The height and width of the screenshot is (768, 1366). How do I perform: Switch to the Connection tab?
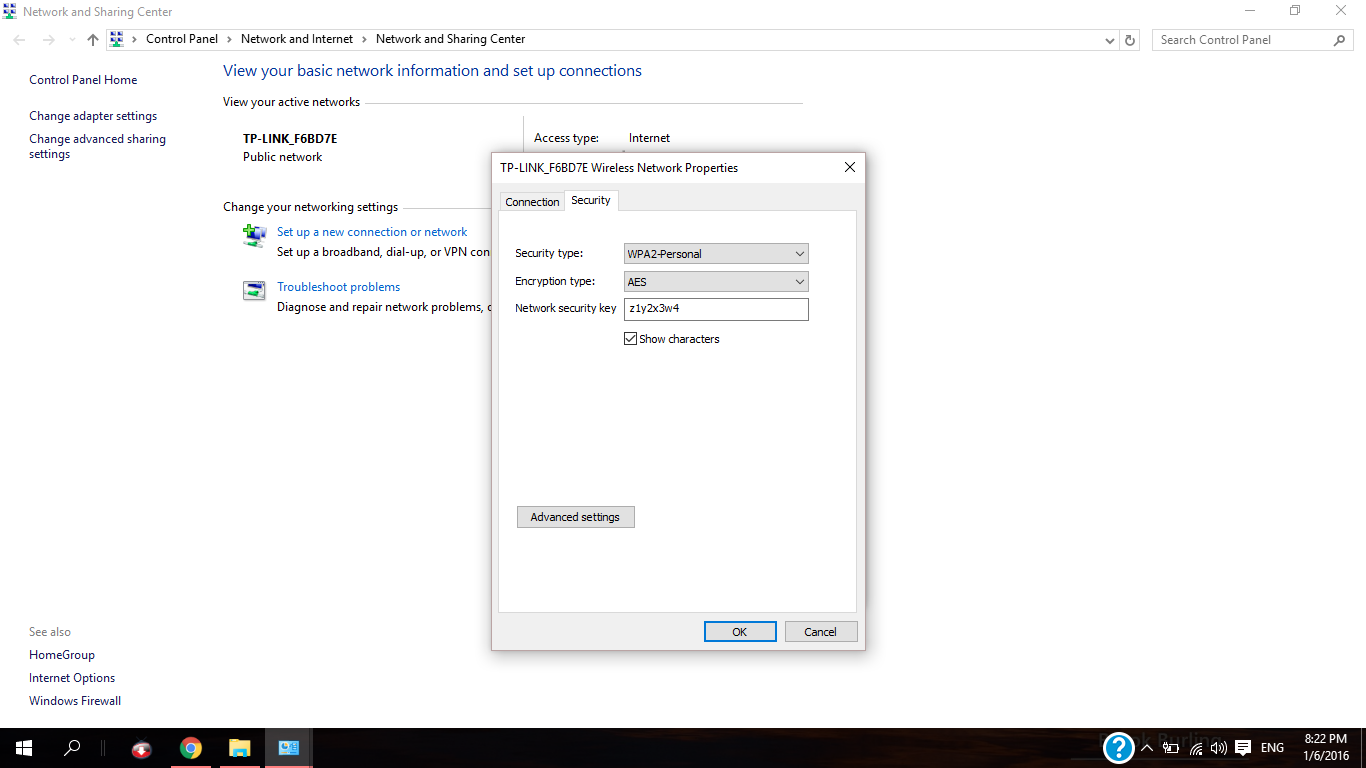[x=532, y=202]
